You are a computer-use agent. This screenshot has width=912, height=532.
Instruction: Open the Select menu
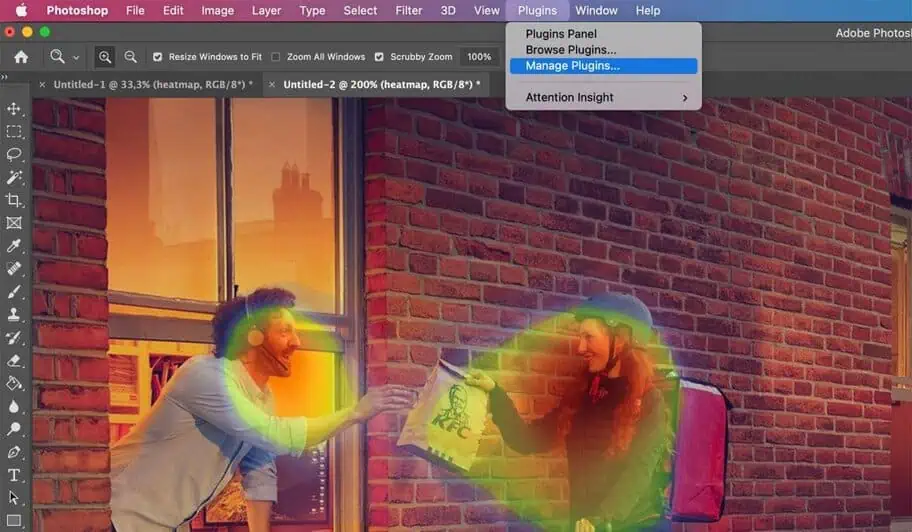click(360, 10)
